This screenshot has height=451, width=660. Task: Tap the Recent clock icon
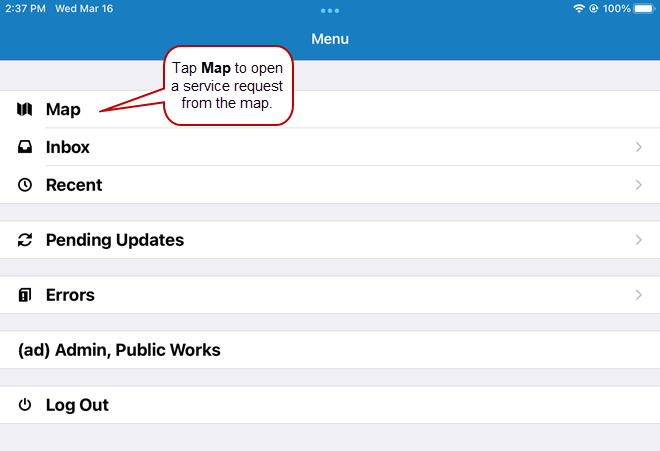25,185
